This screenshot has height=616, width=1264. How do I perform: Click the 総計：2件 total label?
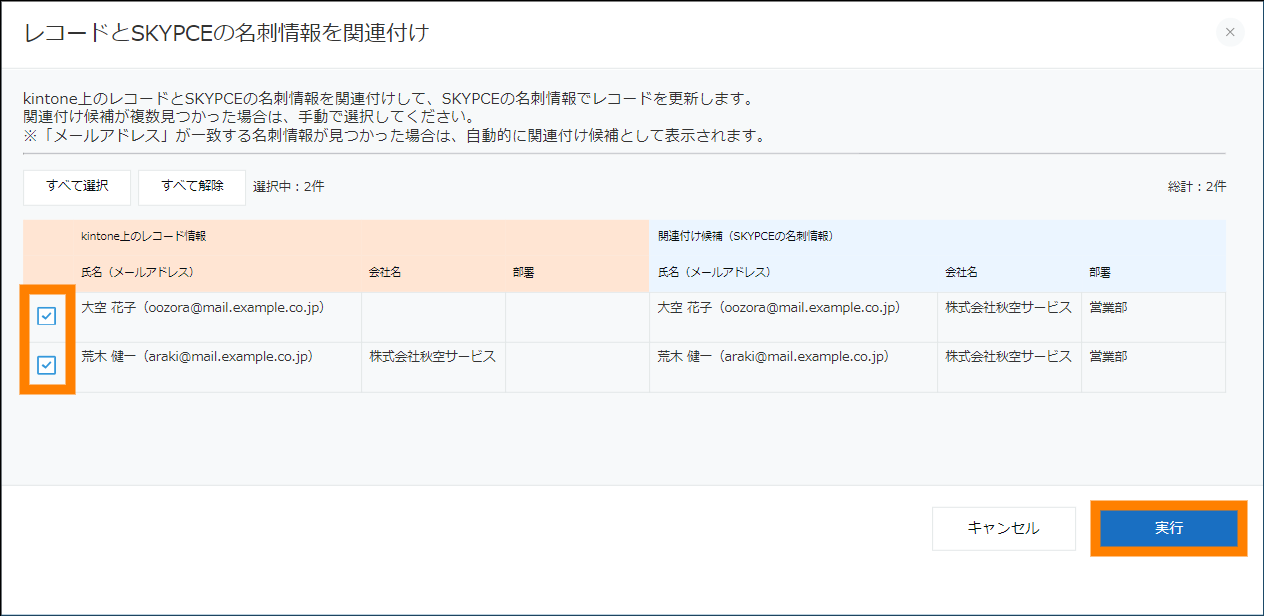[1197, 186]
